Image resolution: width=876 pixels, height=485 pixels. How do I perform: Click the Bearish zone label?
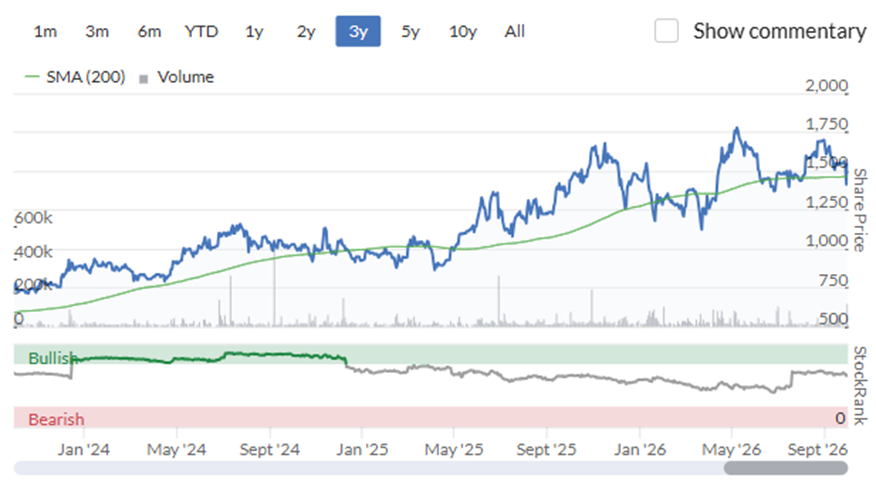coord(56,419)
